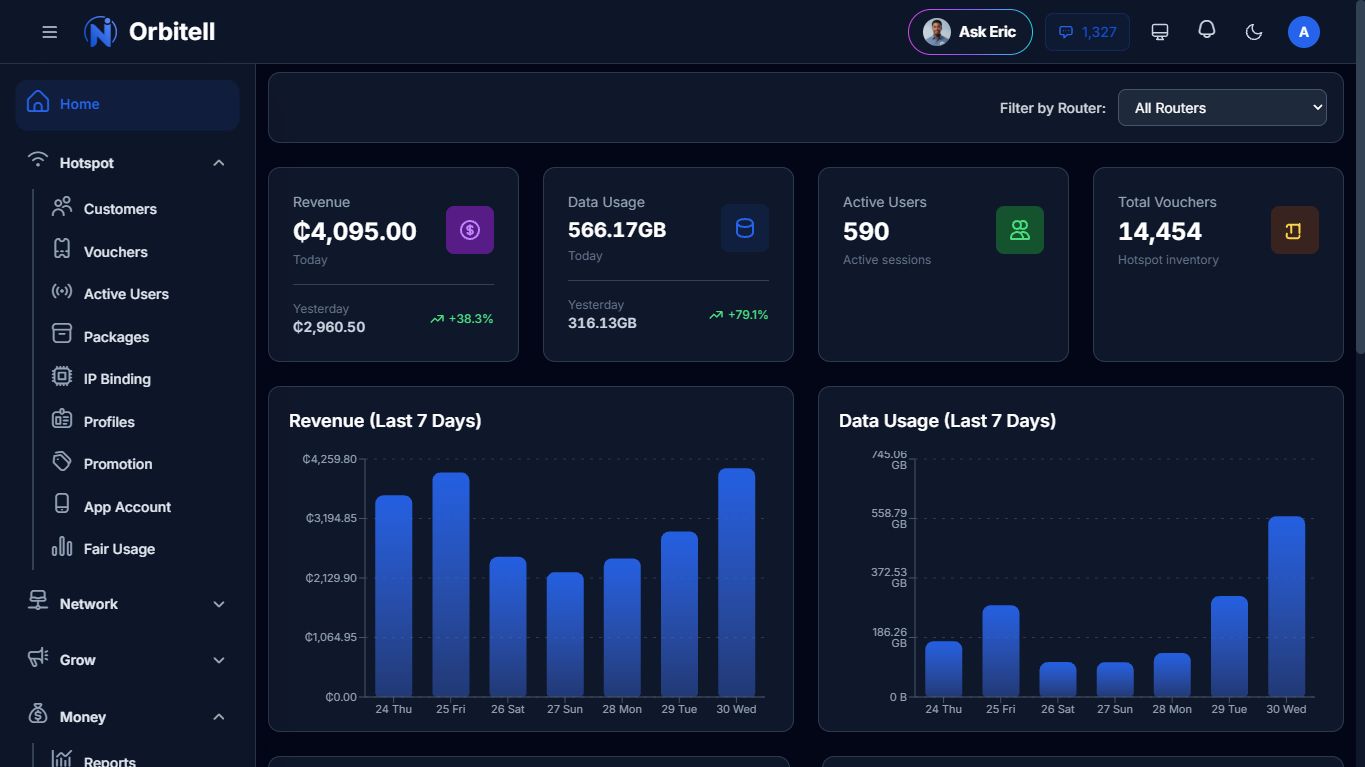Screen dimensions: 1365x767
Task: Expand the Grow section
Action: (127, 660)
